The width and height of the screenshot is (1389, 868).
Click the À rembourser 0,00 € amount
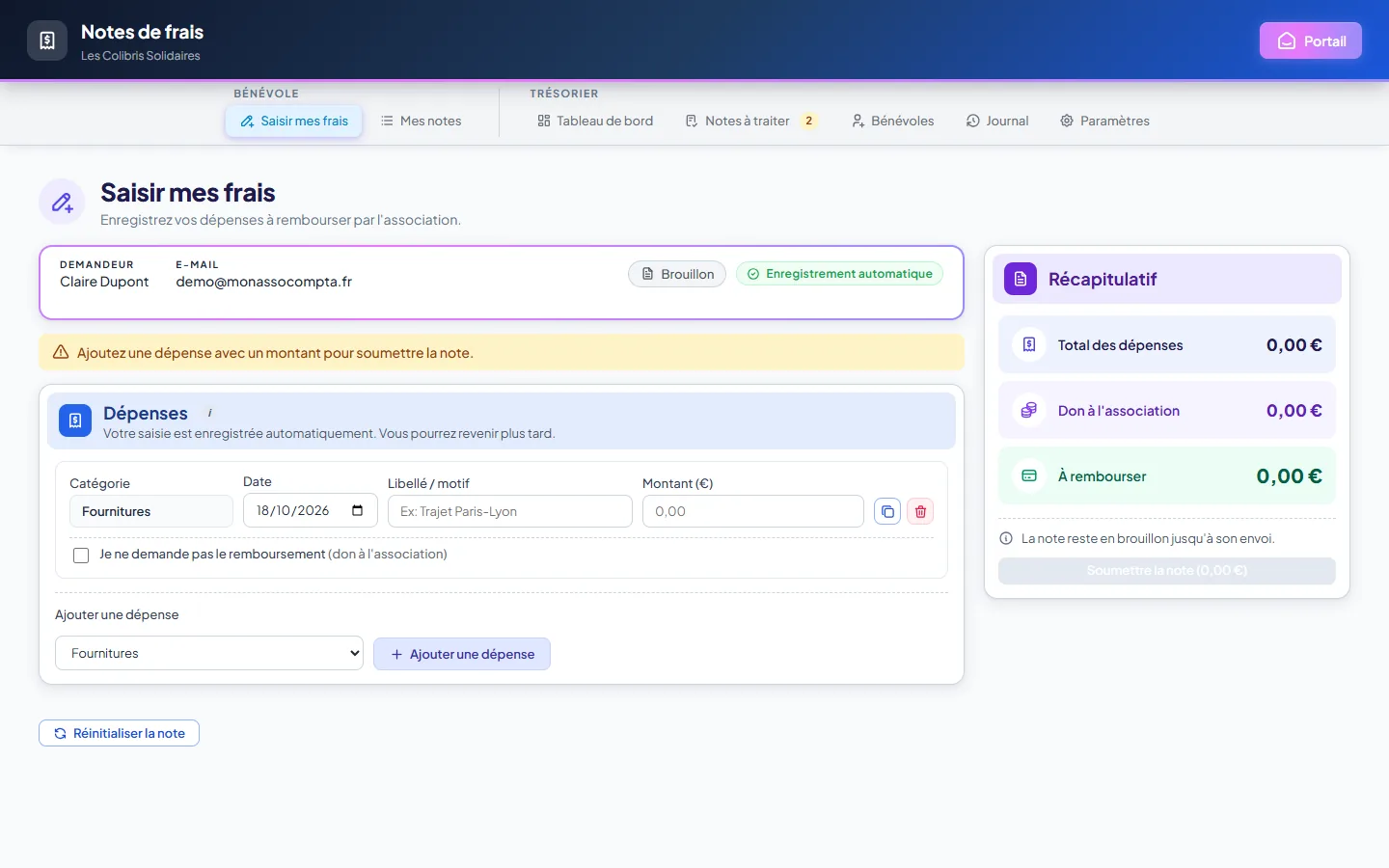(x=1289, y=475)
